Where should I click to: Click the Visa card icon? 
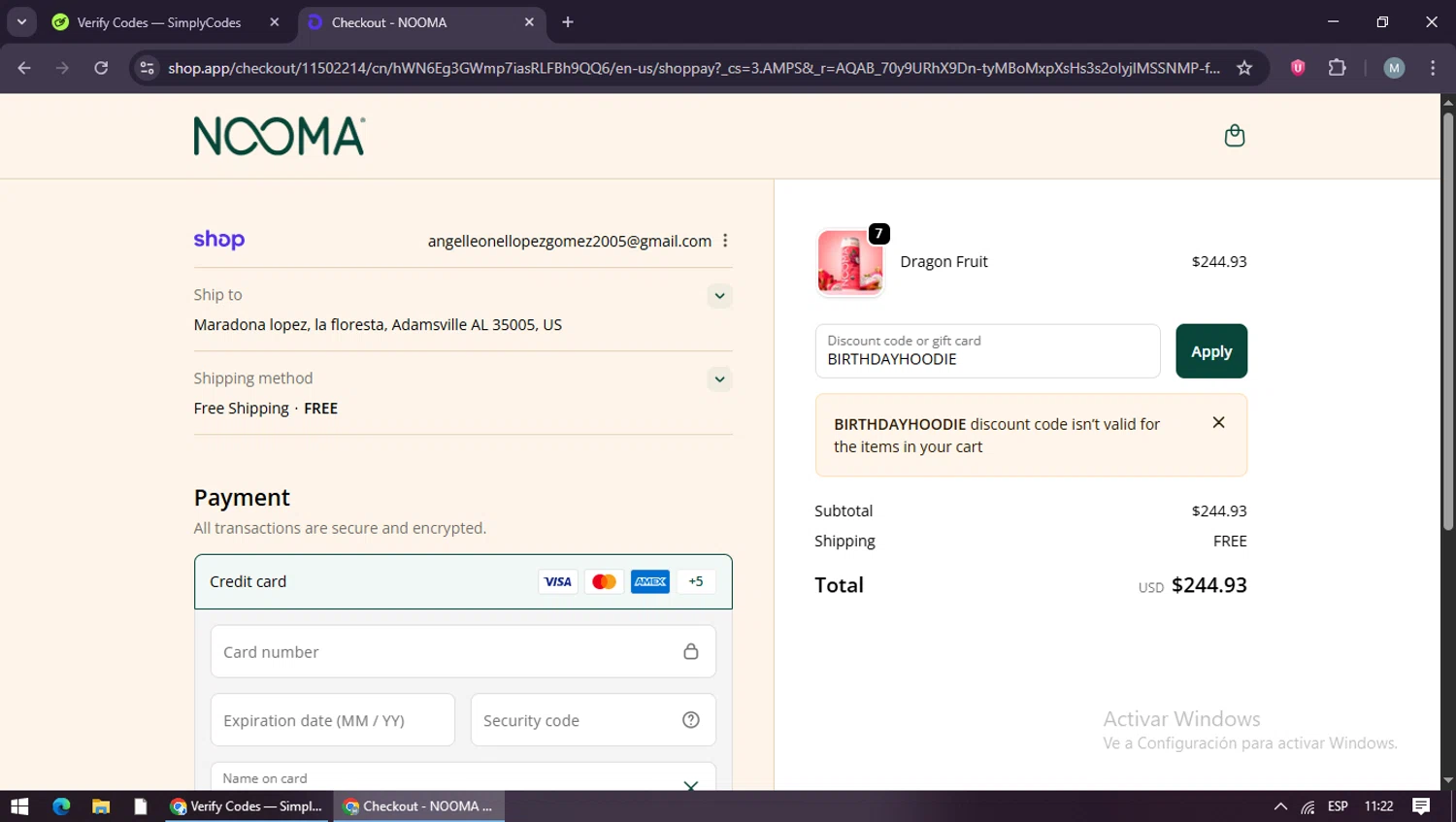[558, 581]
